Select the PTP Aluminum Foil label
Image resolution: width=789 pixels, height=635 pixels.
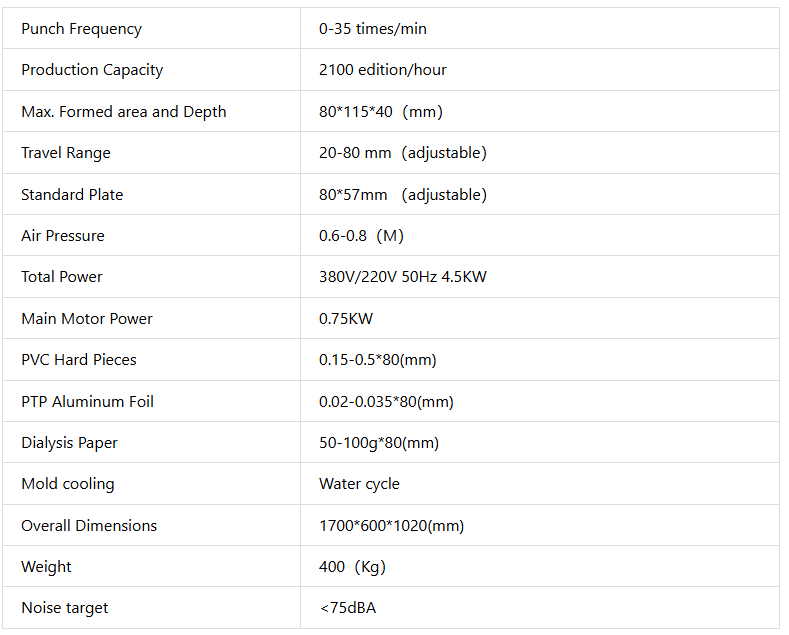click(x=87, y=402)
